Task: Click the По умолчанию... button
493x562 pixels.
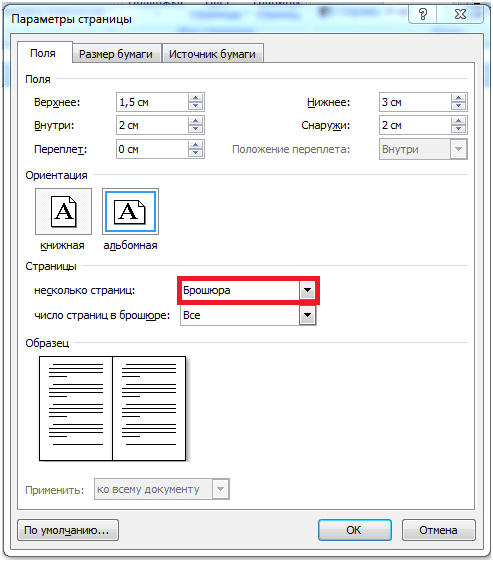Action: coord(68,530)
